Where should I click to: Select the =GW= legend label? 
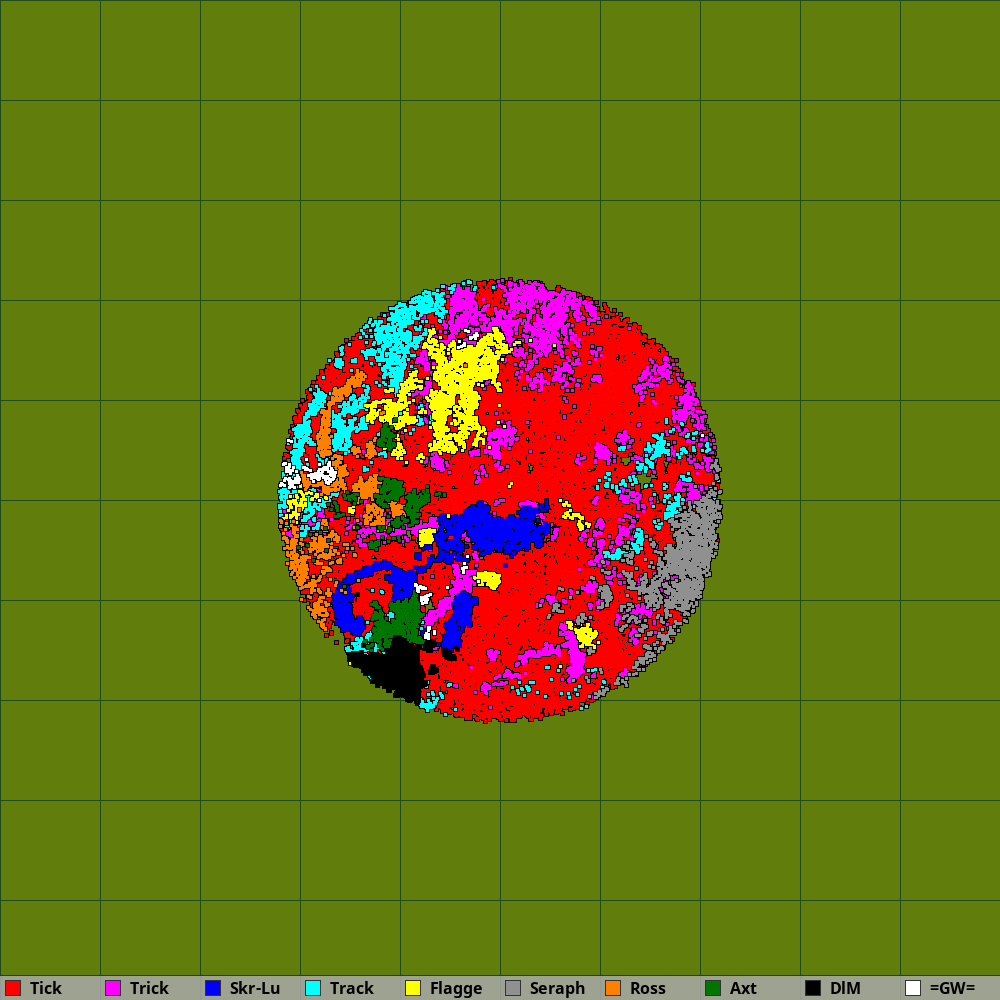[953, 988]
